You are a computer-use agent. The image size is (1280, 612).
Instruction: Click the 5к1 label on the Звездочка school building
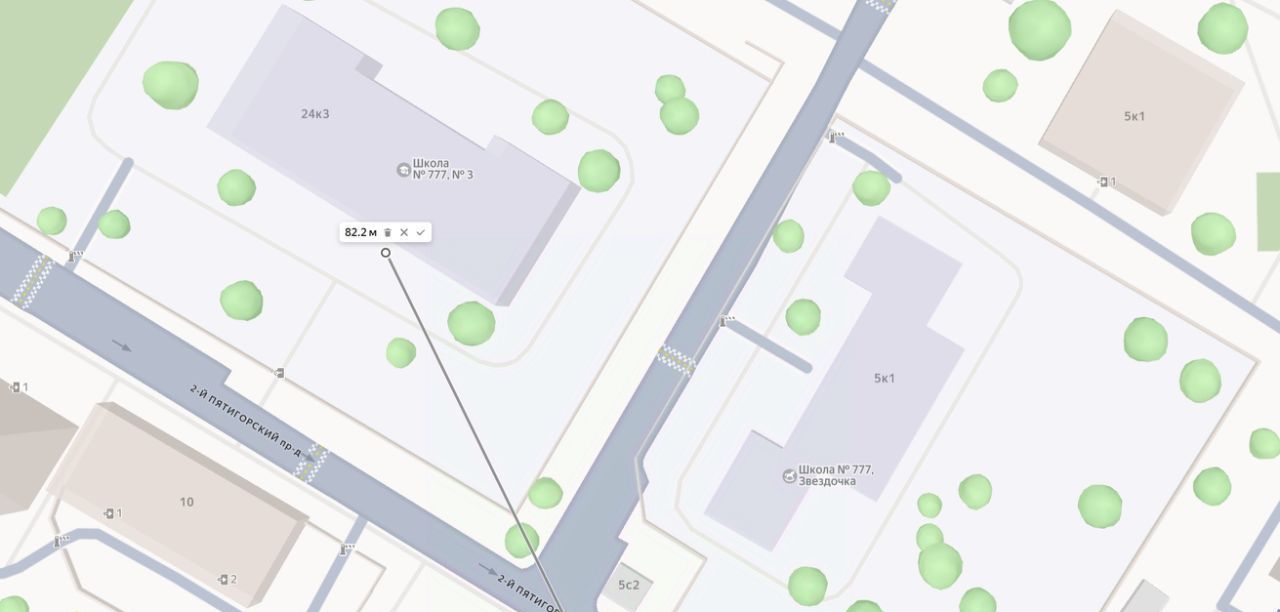pos(884,378)
